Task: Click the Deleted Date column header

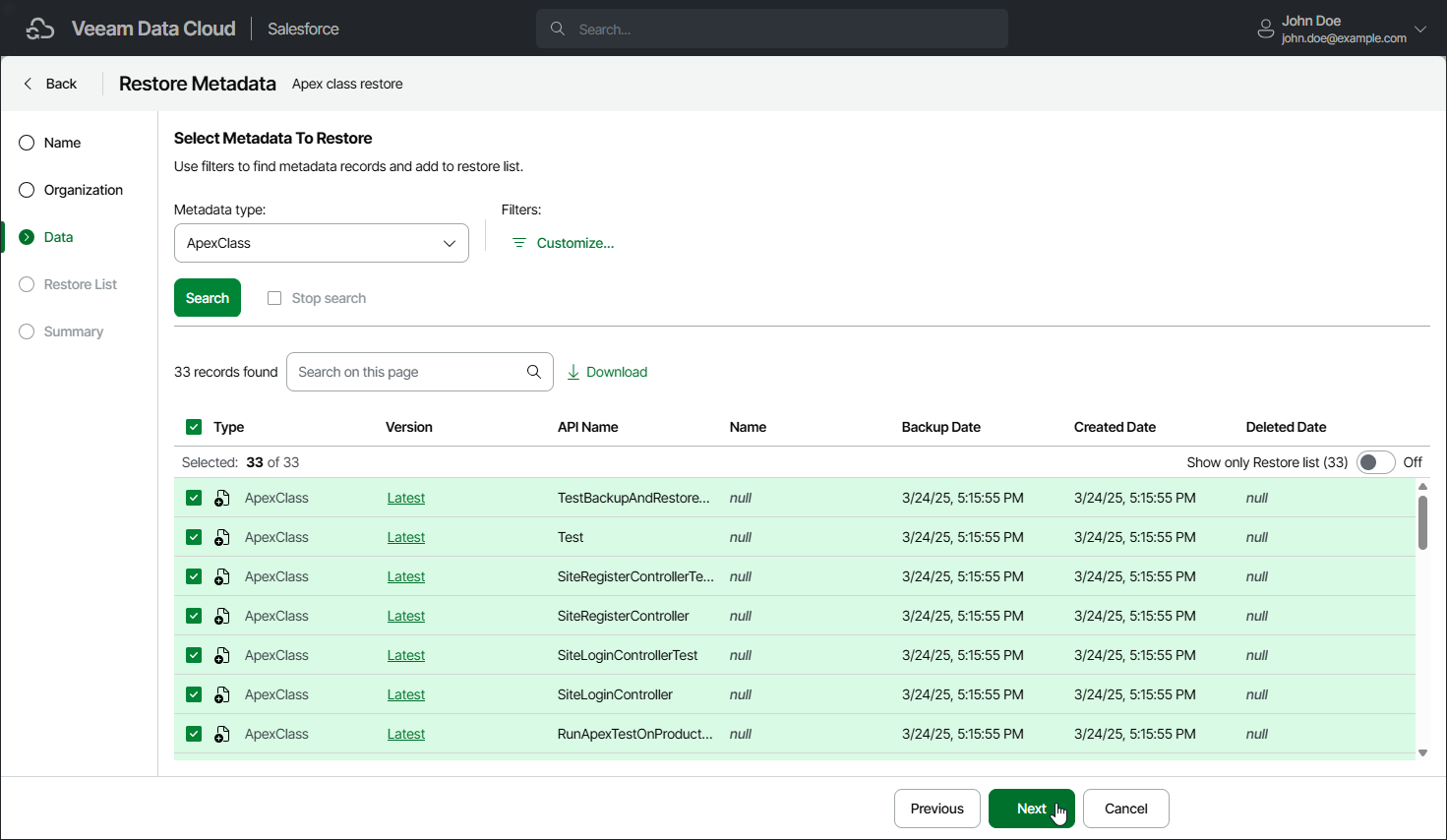Action: point(1286,427)
